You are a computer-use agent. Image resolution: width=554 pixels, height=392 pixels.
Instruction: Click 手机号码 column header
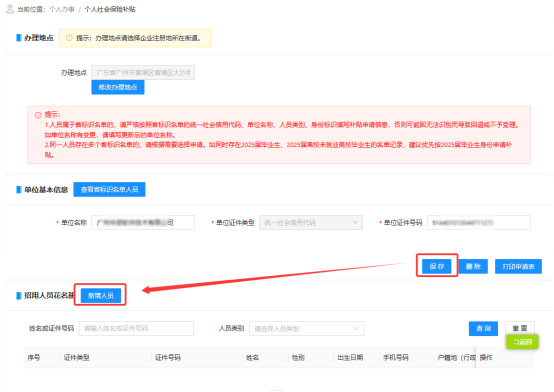tap(396, 358)
